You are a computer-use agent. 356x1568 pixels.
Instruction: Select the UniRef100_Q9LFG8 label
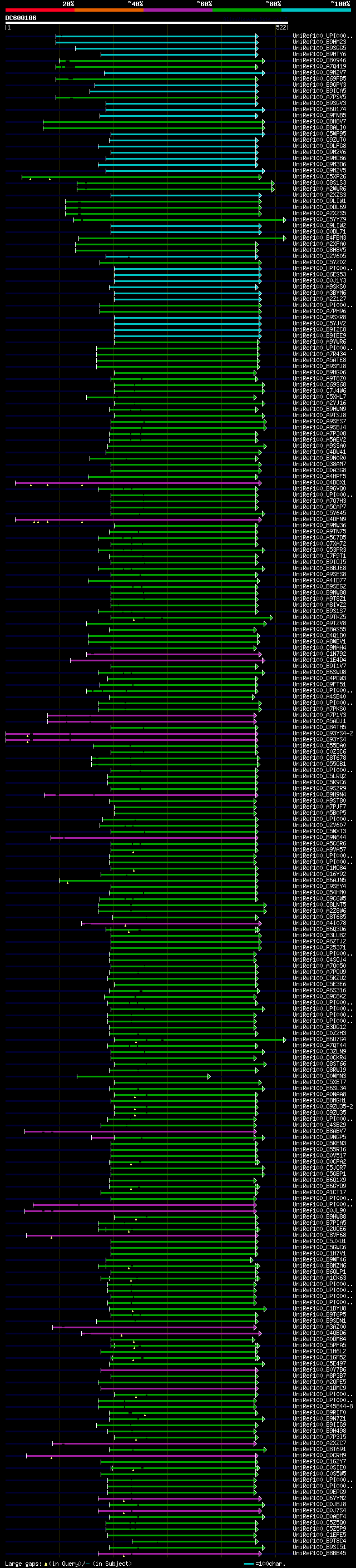pyautogui.click(x=319, y=146)
